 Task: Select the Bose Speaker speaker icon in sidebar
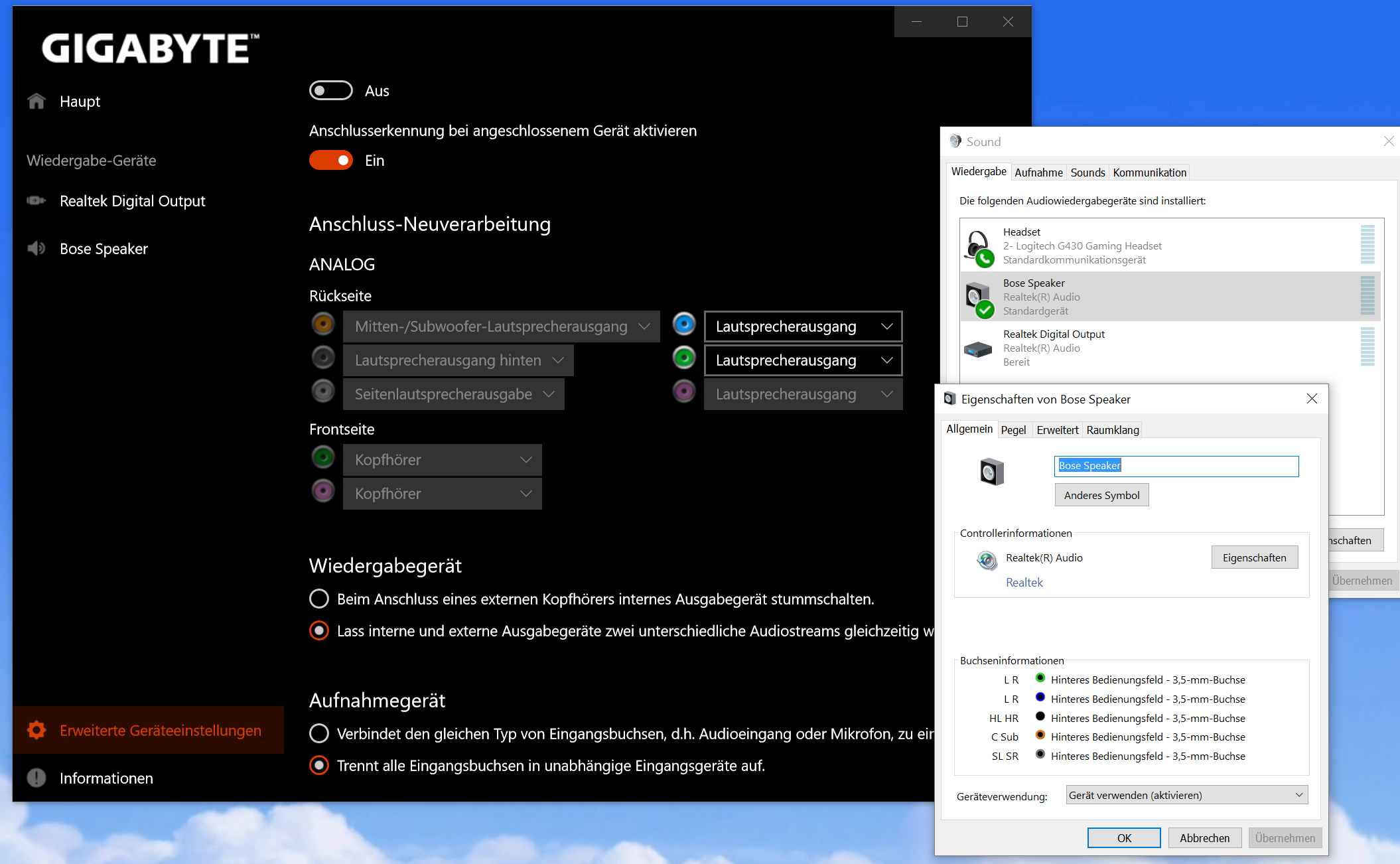[x=36, y=249]
